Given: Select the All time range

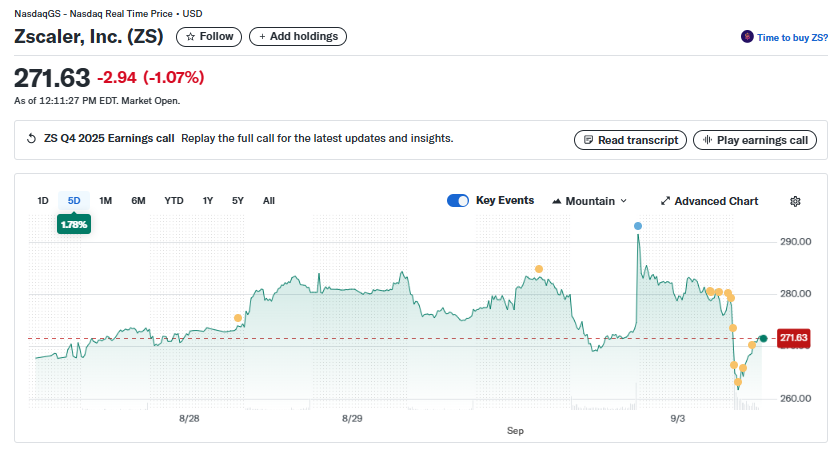Looking at the screenshot, I should tap(269, 200).
